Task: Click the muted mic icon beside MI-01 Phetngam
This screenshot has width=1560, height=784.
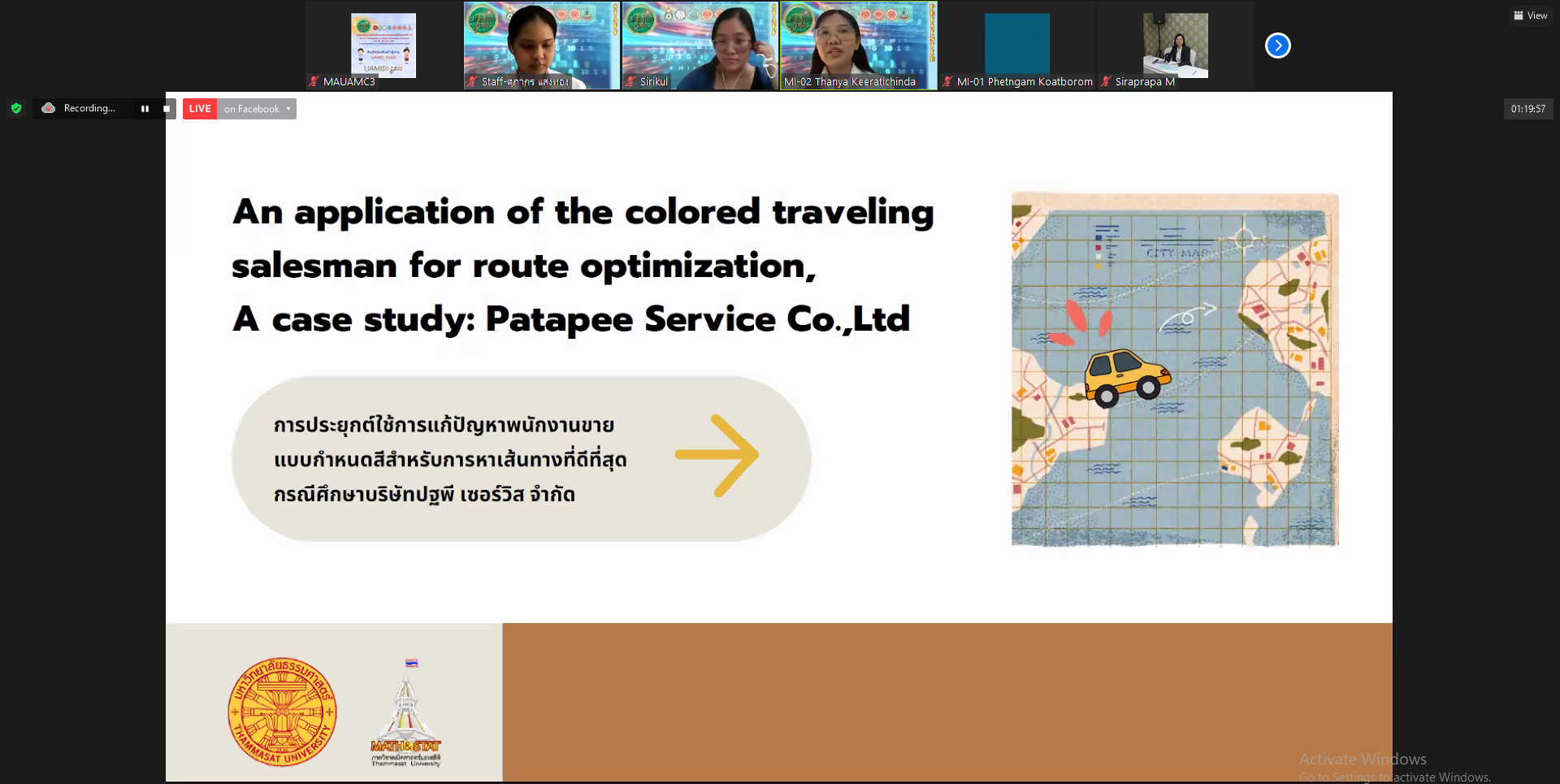Action: (x=947, y=81)
